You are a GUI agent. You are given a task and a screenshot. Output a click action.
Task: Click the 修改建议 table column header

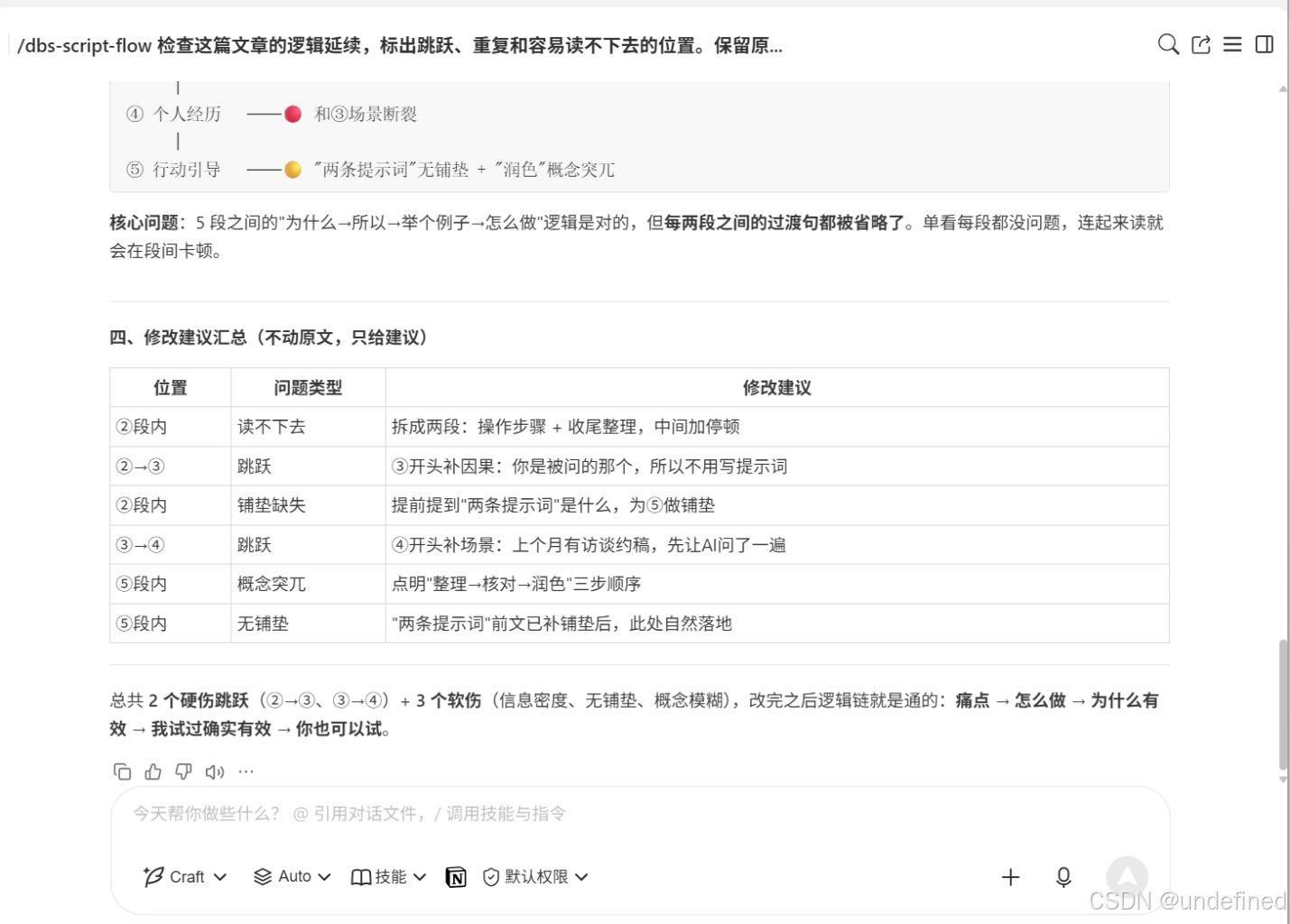(777, 388)
